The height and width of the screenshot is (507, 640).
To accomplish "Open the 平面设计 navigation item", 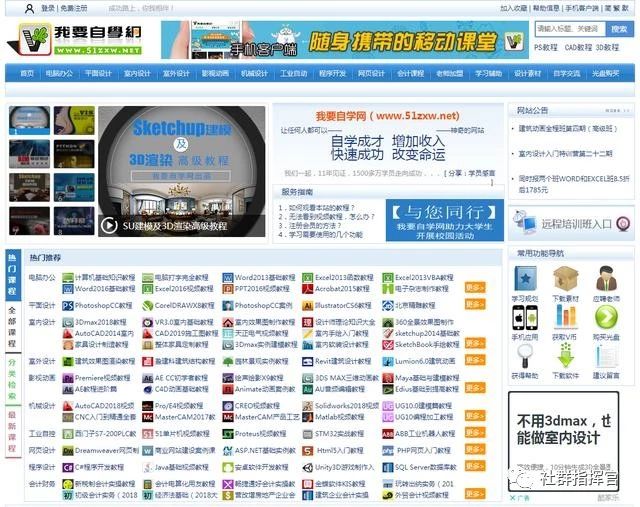I will [98, 73].
